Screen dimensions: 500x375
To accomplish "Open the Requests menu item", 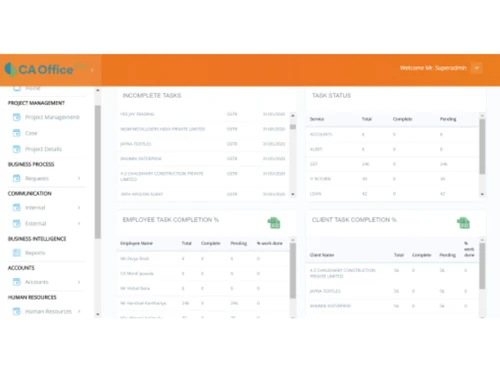I will pos(37,178).
